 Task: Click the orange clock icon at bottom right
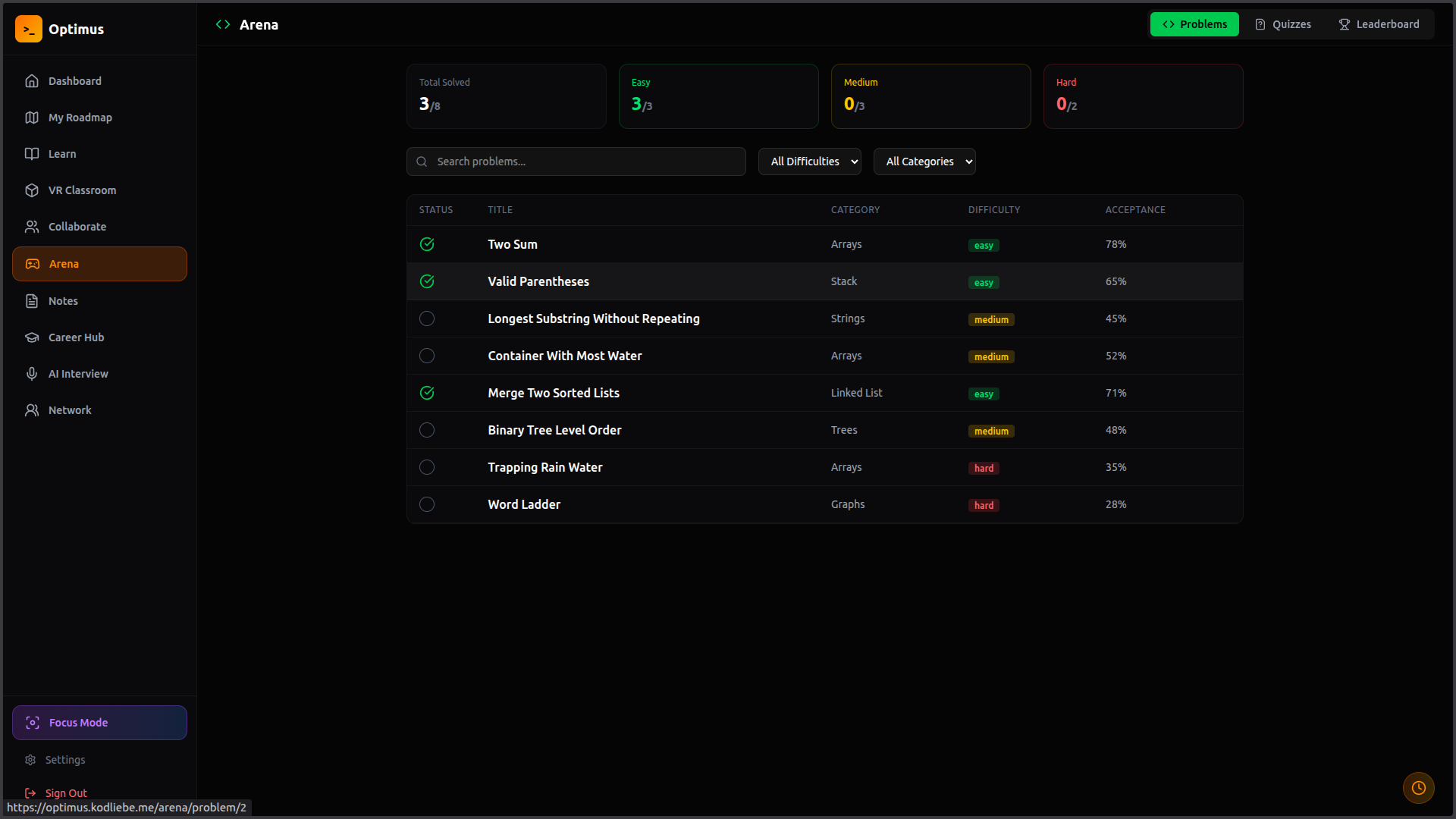tap(1418, 788)
